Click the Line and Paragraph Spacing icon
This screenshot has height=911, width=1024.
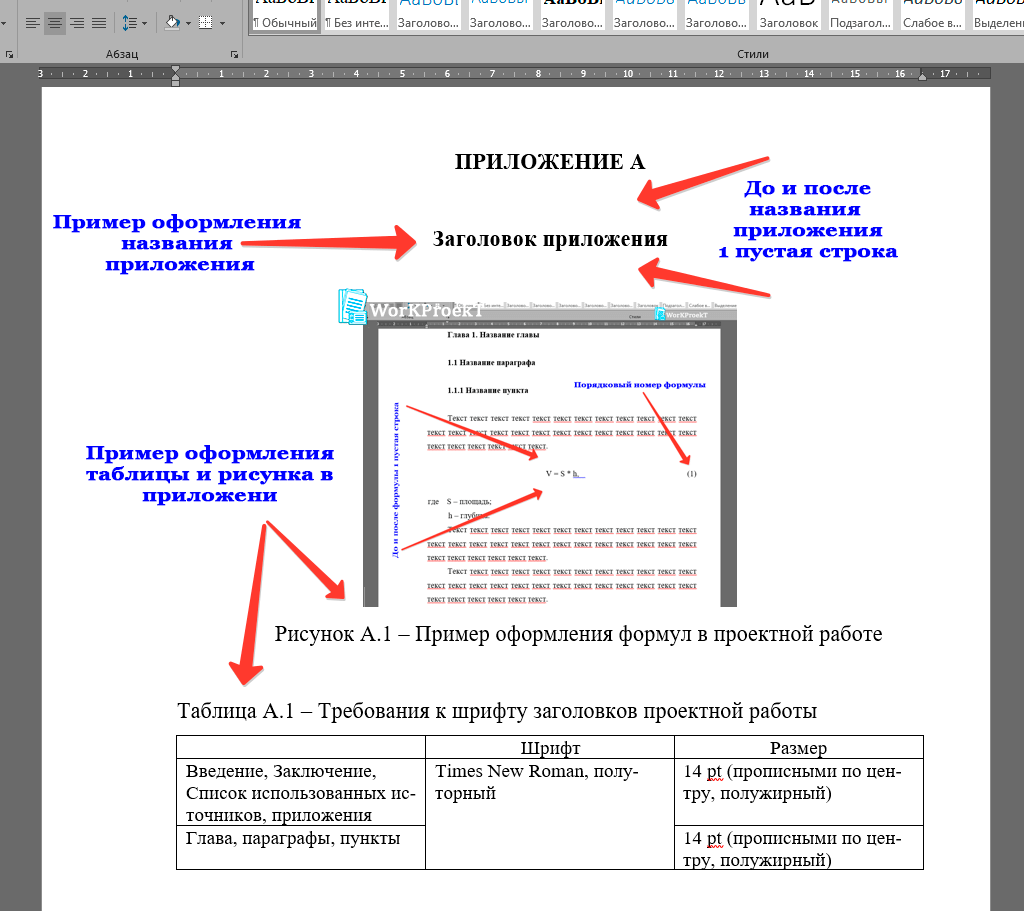(129, 22)
